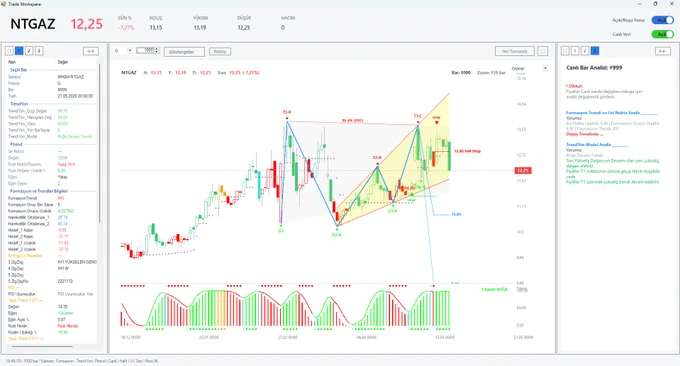Click the TrendYön Model Analiz link

597,144
